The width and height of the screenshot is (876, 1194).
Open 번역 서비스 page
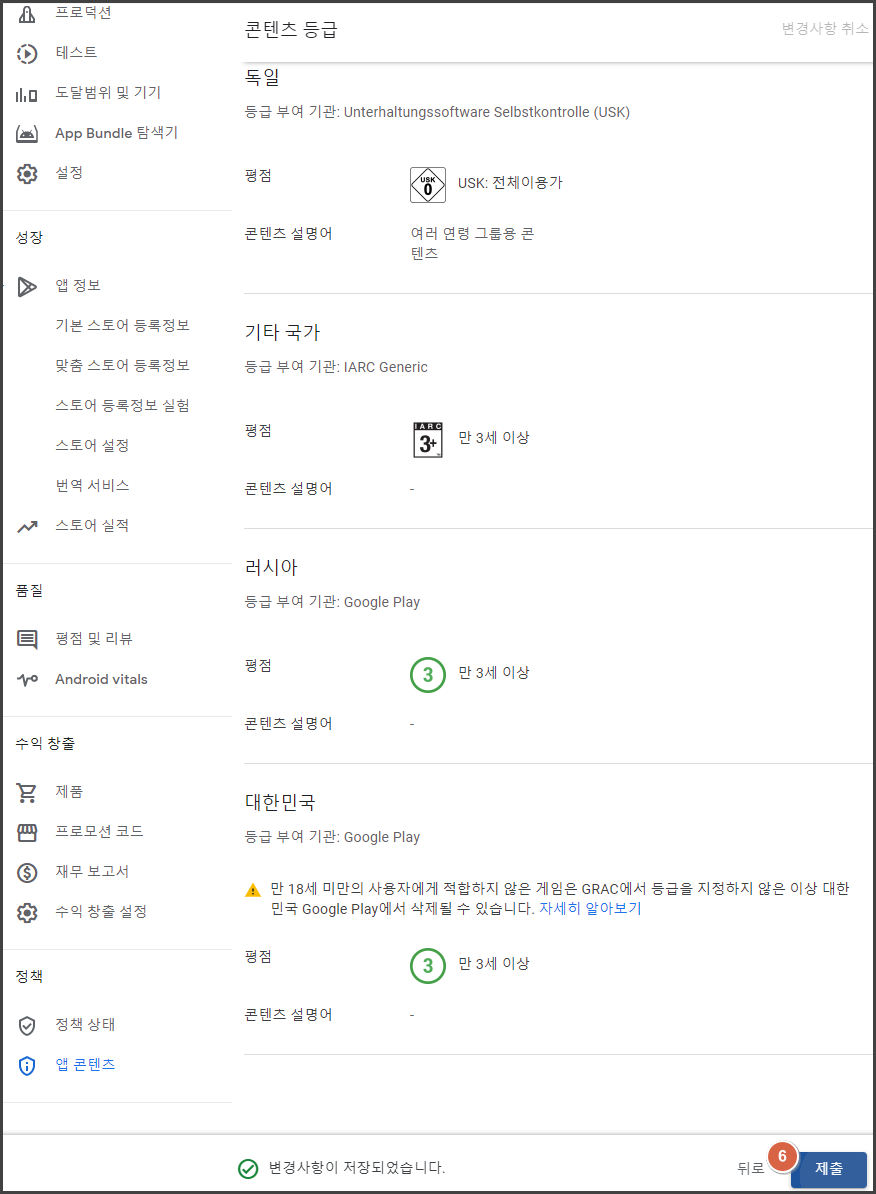click(92, 486)
